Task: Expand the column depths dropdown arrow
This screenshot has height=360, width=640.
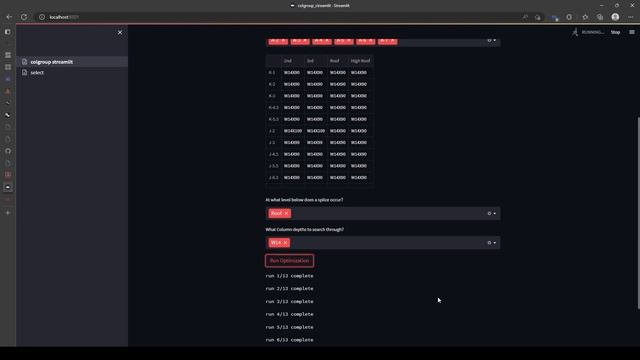Action: 495,243
